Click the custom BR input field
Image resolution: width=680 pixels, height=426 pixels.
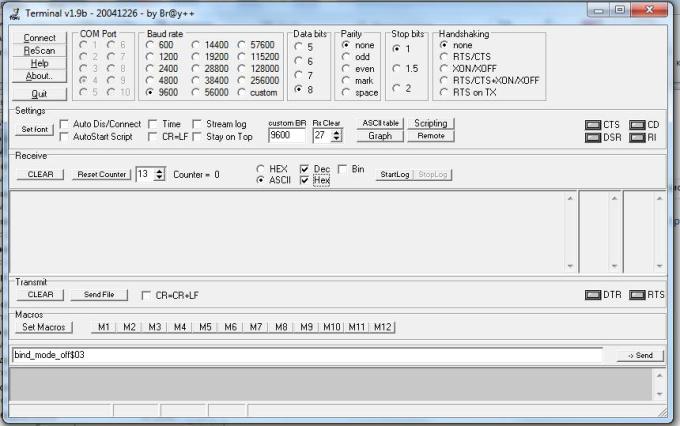286,135
